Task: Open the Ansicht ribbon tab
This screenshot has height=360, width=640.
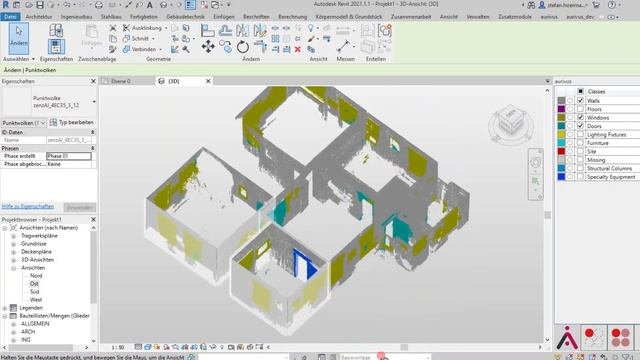Action: click(449, 17)
